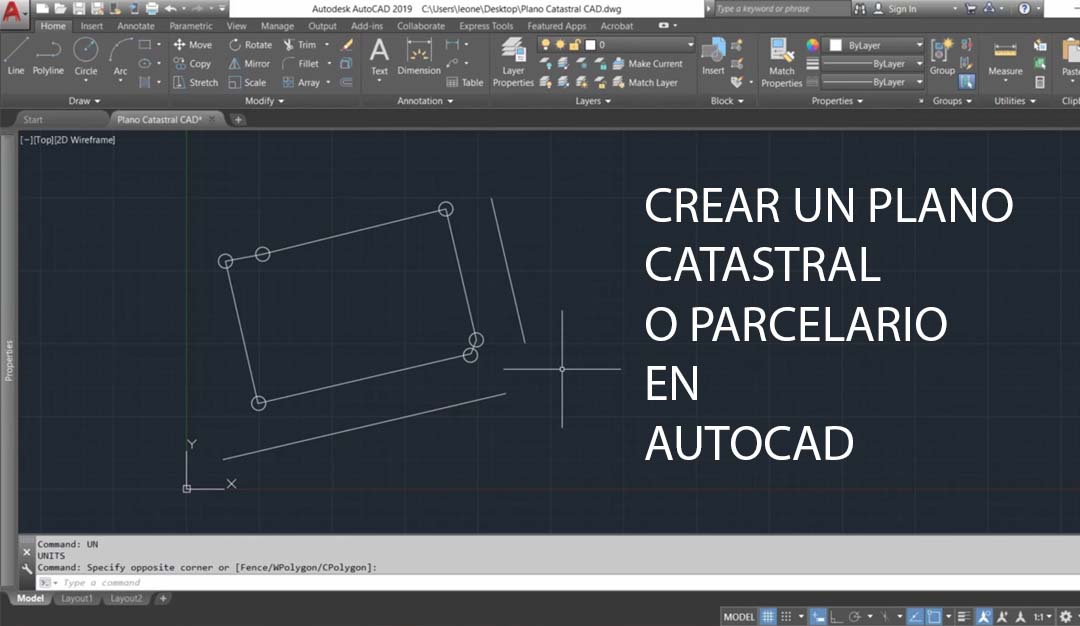Click the [Top] view control label

coord(44,139)
